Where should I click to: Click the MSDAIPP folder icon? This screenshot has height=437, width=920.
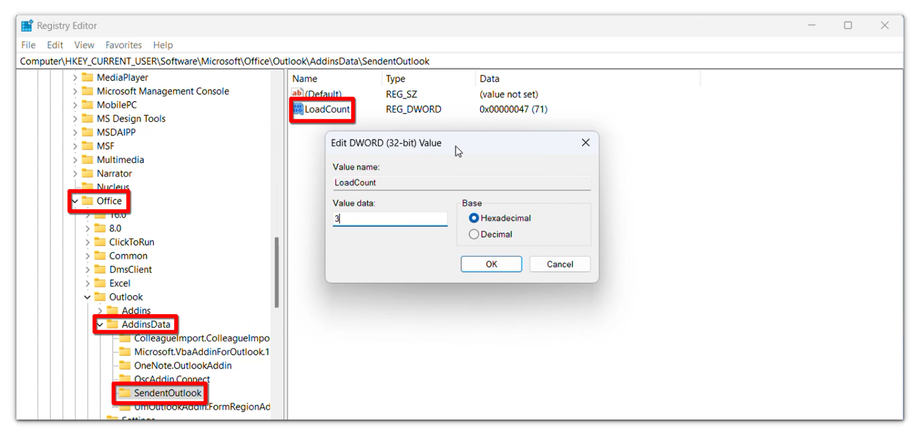87,133
